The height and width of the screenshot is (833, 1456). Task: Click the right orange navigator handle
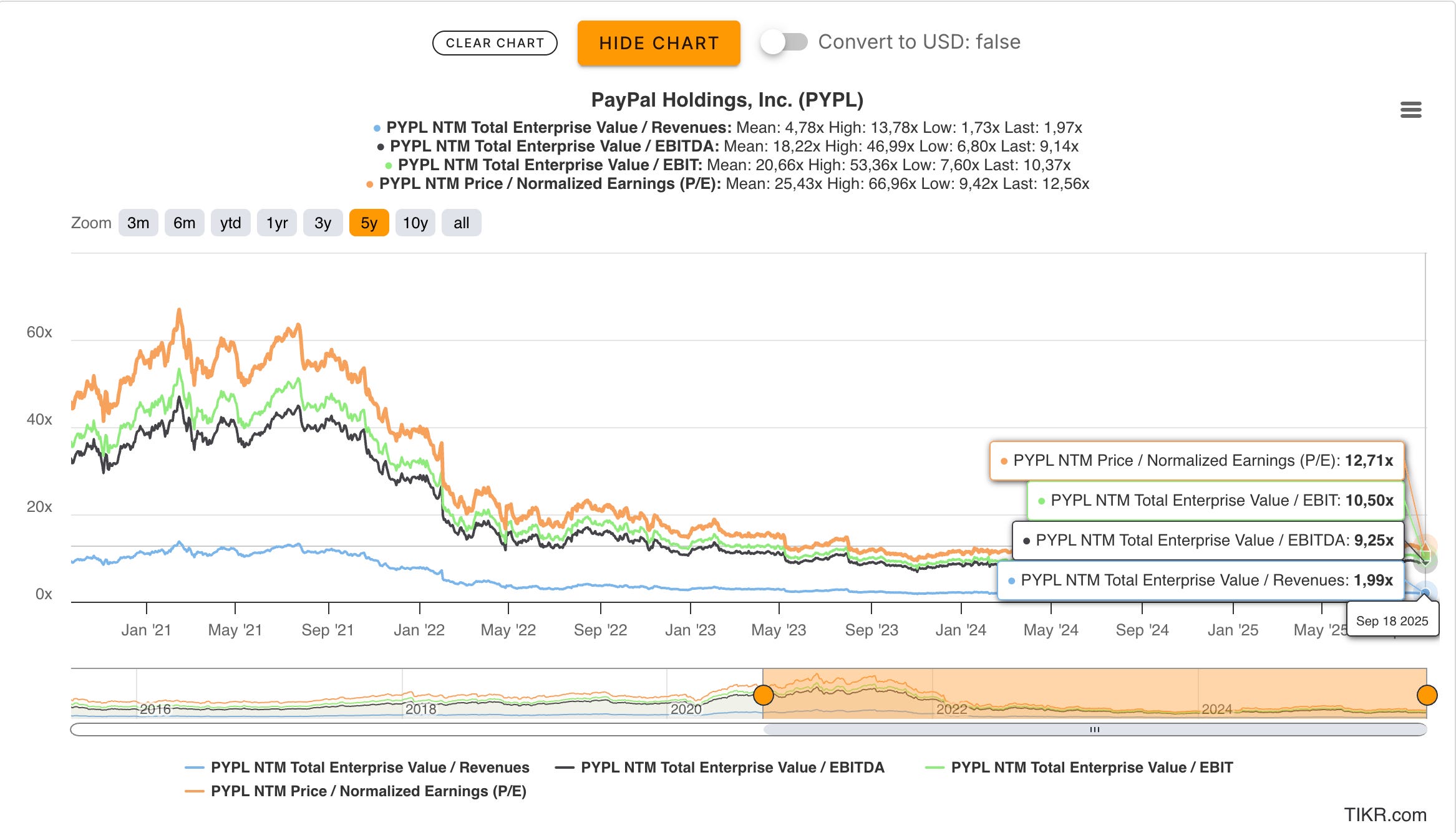(1427, 695)
